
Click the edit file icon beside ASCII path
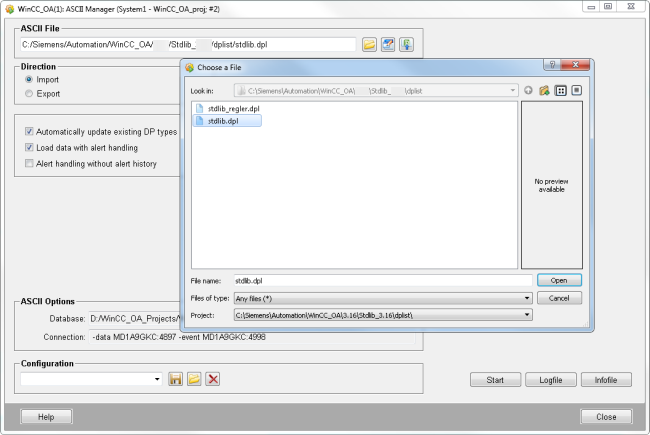click(x=388, y=45)
